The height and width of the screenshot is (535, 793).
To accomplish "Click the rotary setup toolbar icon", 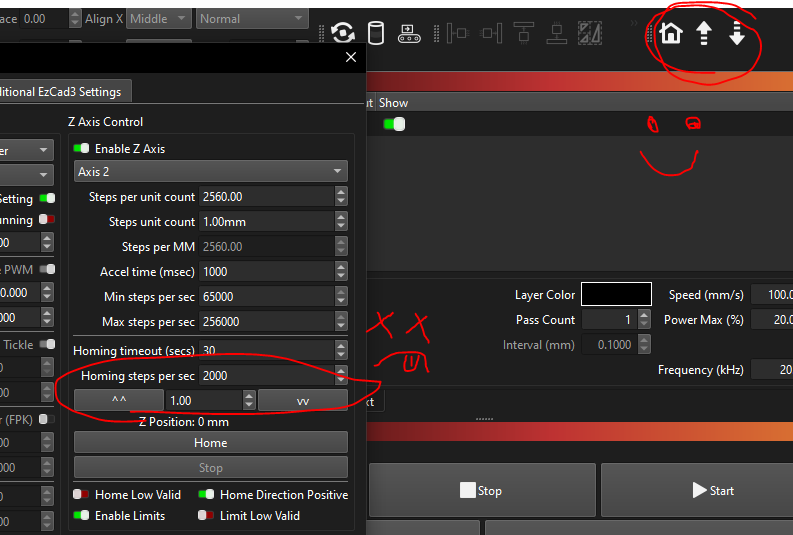I will pyautogui.click(x=343, y=33).
